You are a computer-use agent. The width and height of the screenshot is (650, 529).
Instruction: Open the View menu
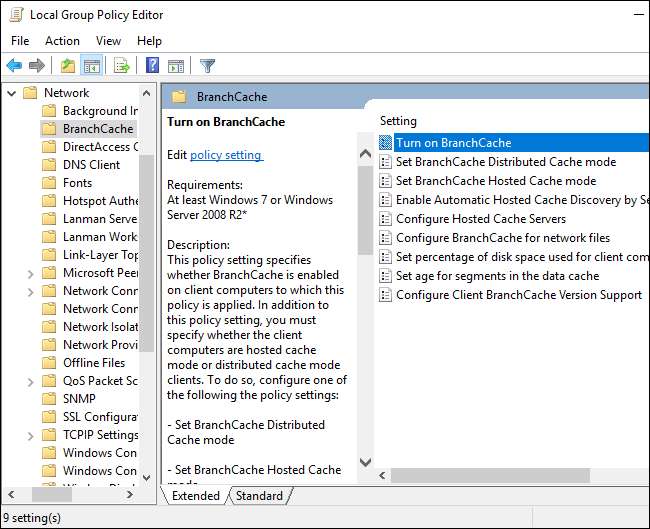tap(108, 41)
